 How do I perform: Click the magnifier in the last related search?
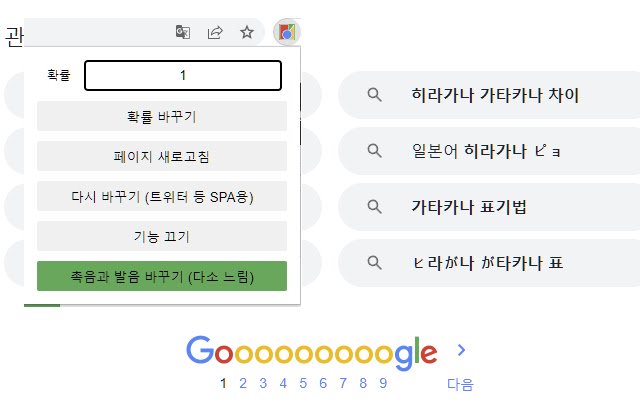click(x=374, y=262)
